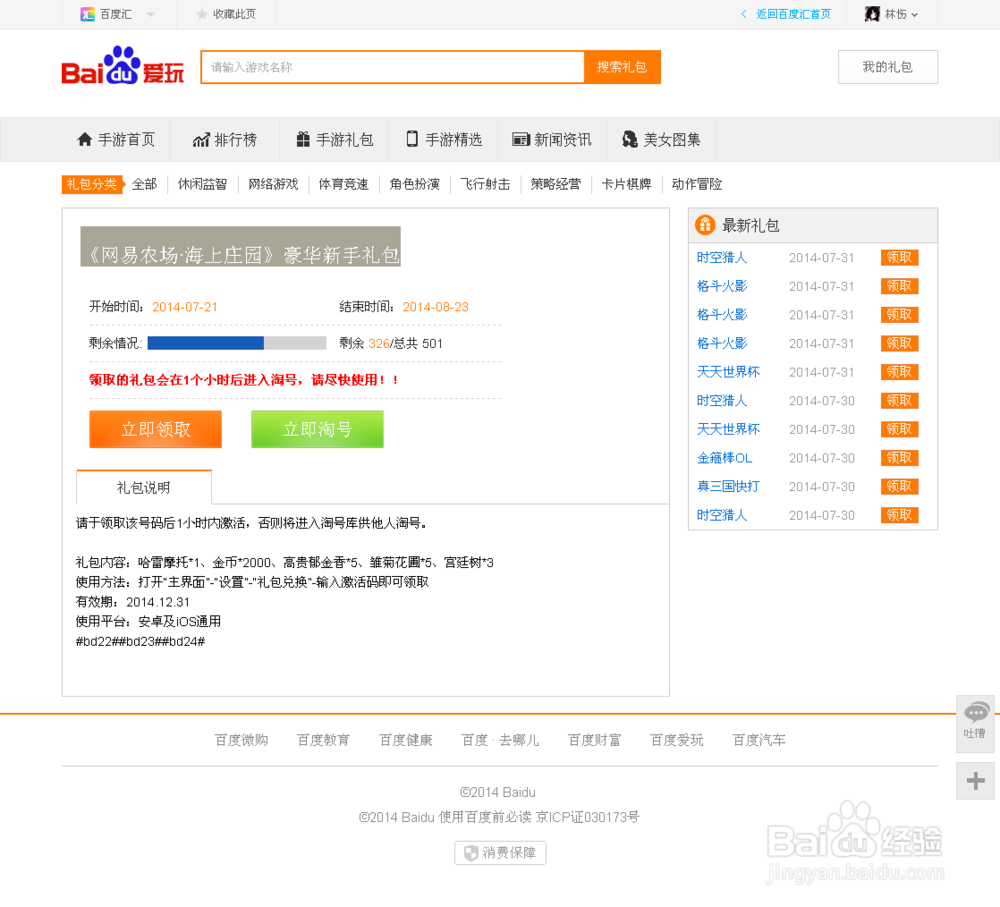Open the 手游首页 nav item

click(116, 139)
